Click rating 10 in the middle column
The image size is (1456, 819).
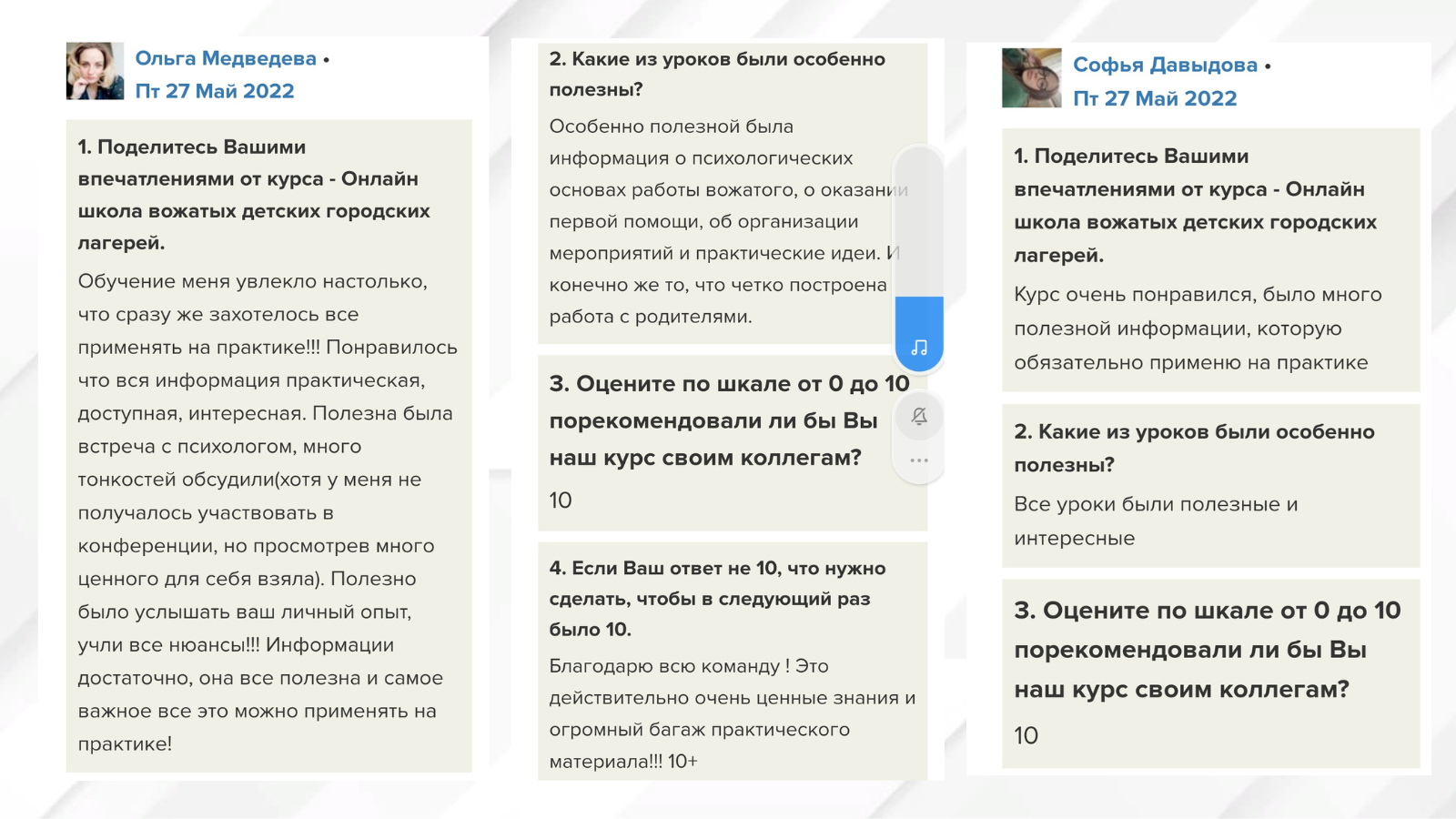(561, 500)
